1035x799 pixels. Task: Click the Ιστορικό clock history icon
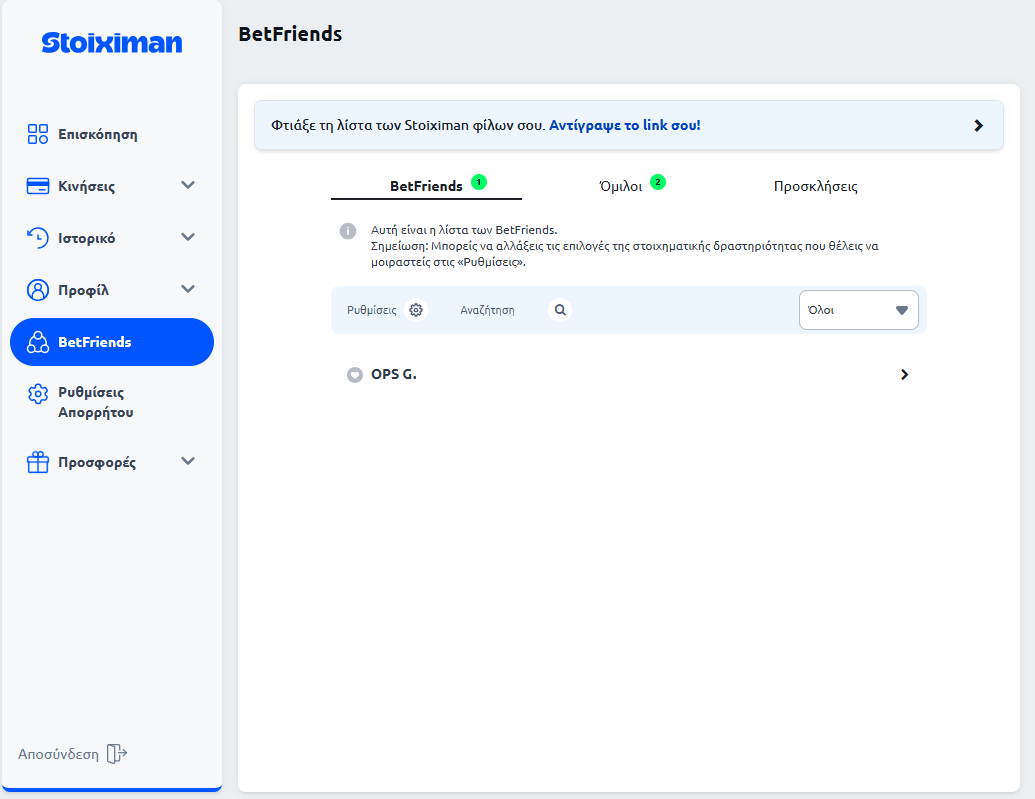click(x=38, y=238)
